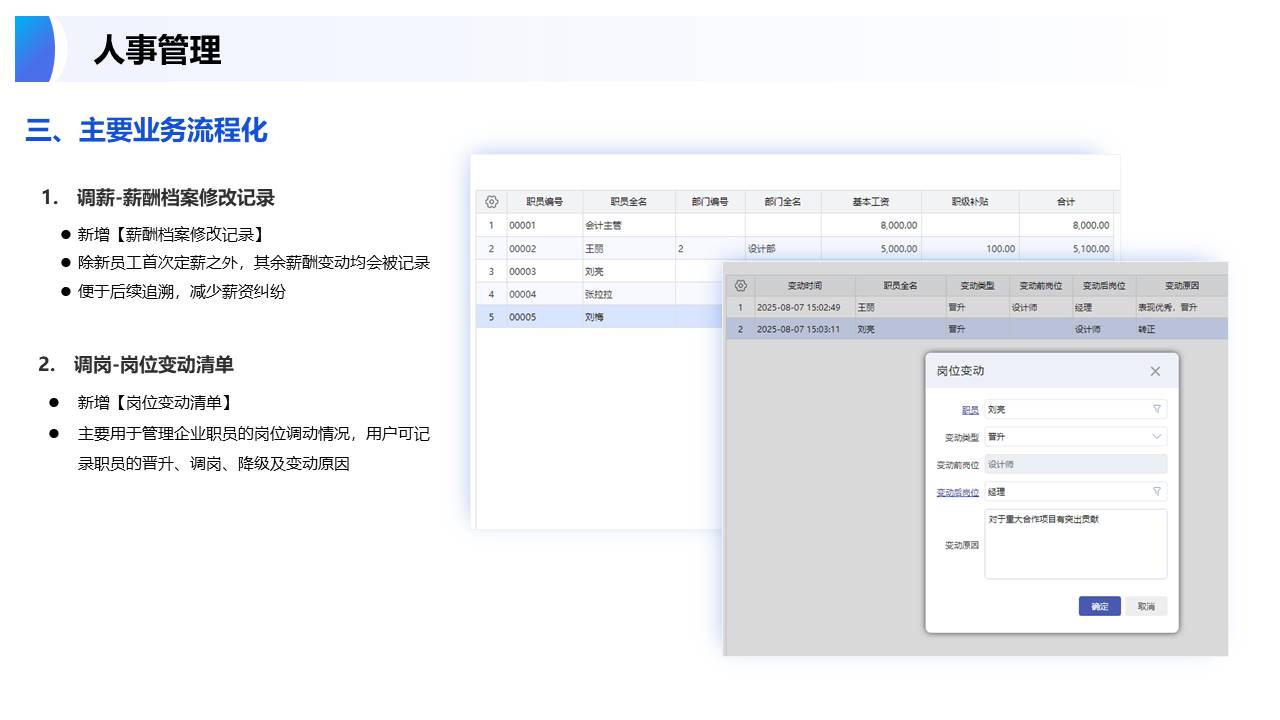Click the 取消 button
The width and height of the screenshot is (1280, 720).
(1146, 606)
